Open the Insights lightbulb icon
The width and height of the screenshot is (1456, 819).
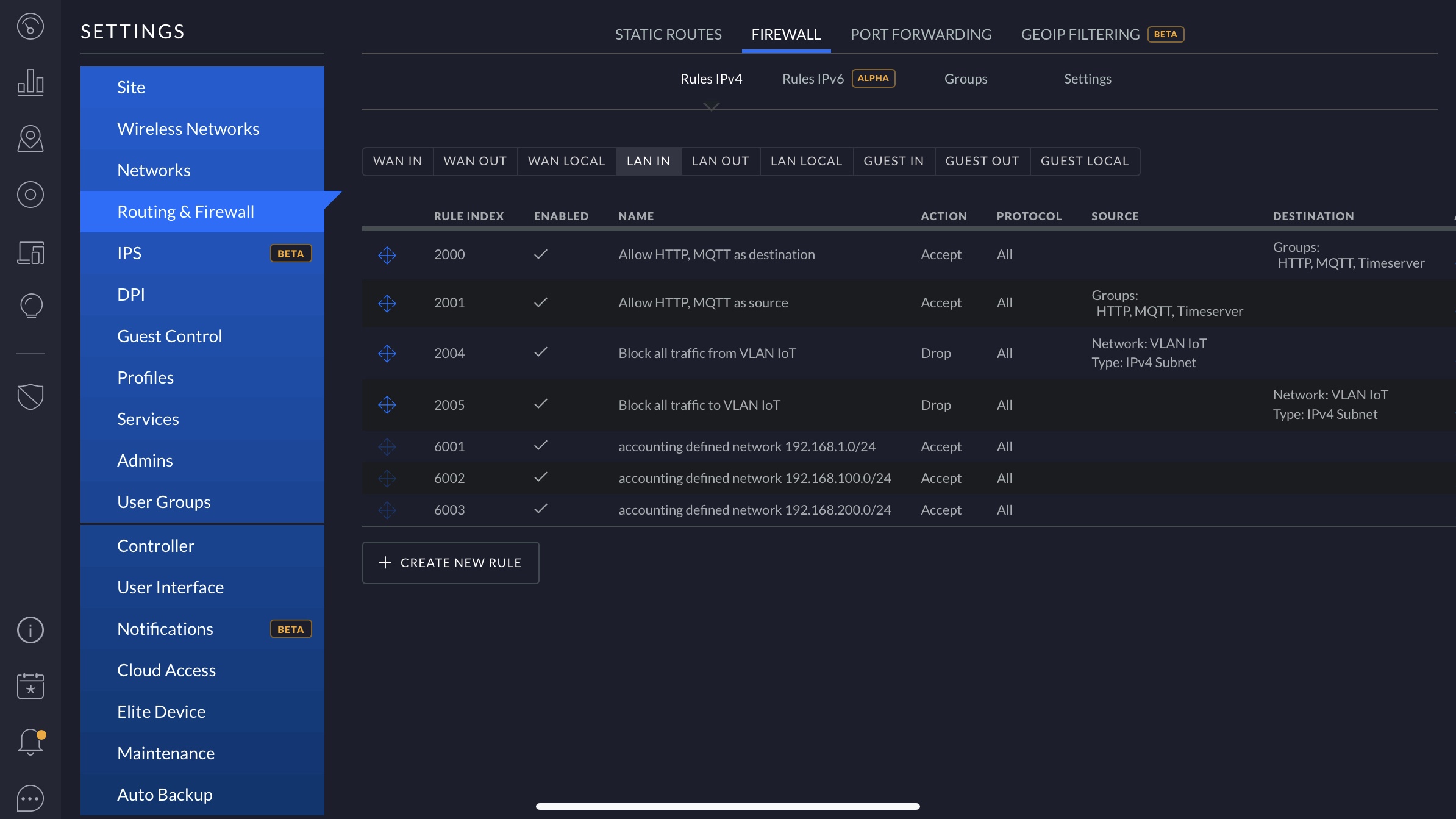pos(30,306)
